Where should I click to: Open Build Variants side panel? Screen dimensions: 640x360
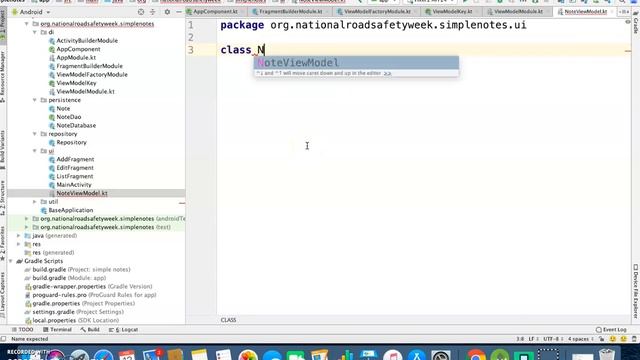(3, 149)
